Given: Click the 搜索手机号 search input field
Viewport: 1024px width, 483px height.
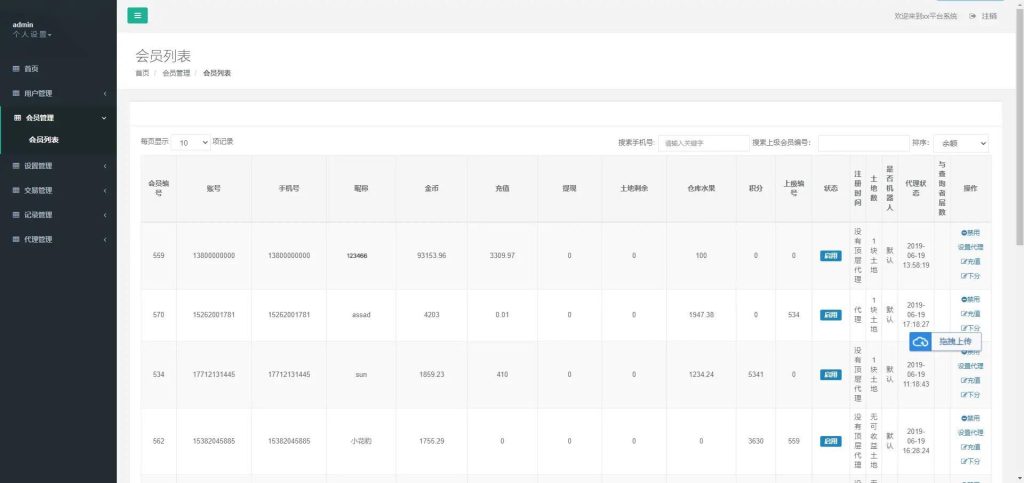Looking at the screenshot, I should tap(703, 143).
